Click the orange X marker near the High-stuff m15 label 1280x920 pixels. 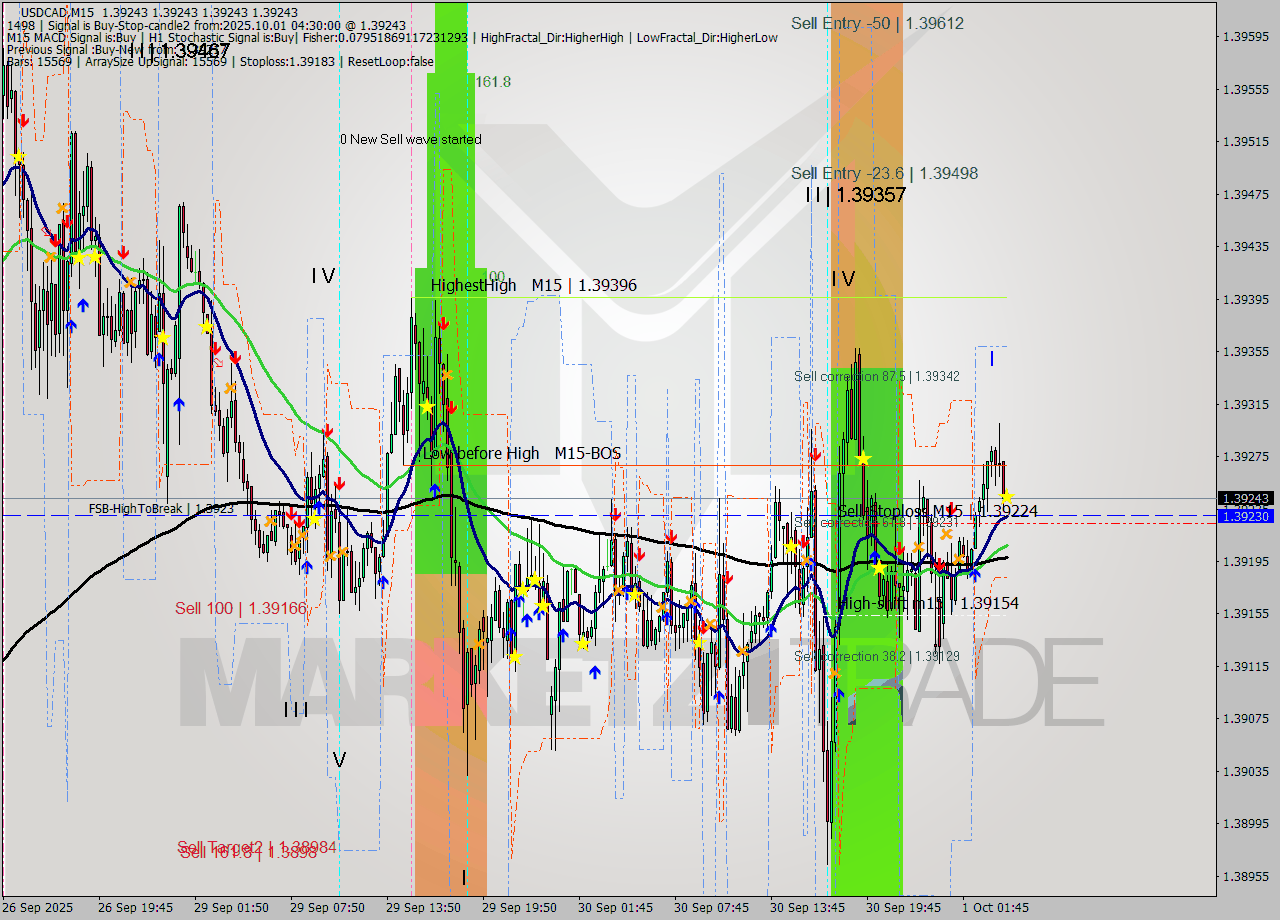pyautogui.click(x=959, y=559)
